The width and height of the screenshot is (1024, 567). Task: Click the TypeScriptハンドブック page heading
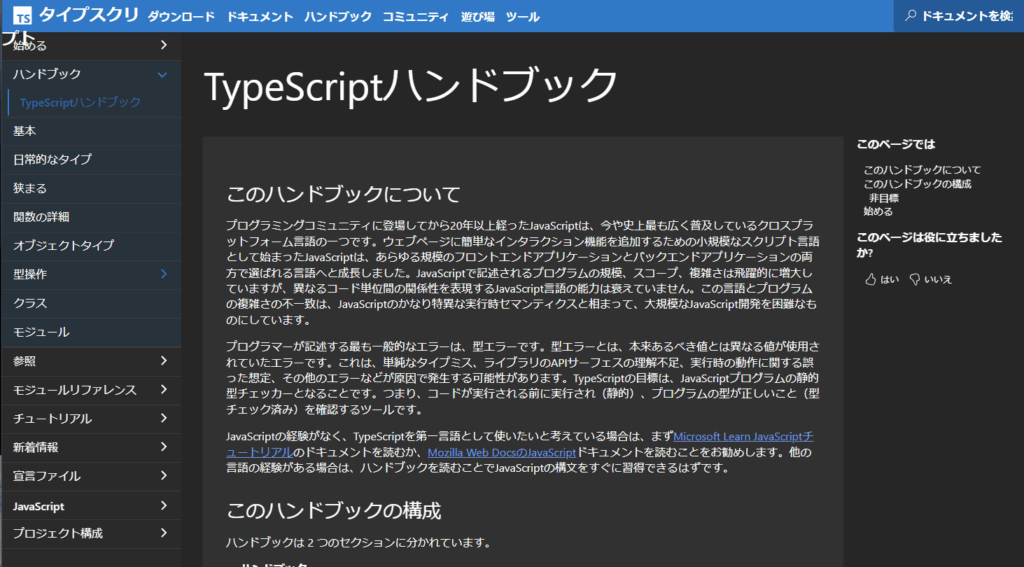[411, 85]
